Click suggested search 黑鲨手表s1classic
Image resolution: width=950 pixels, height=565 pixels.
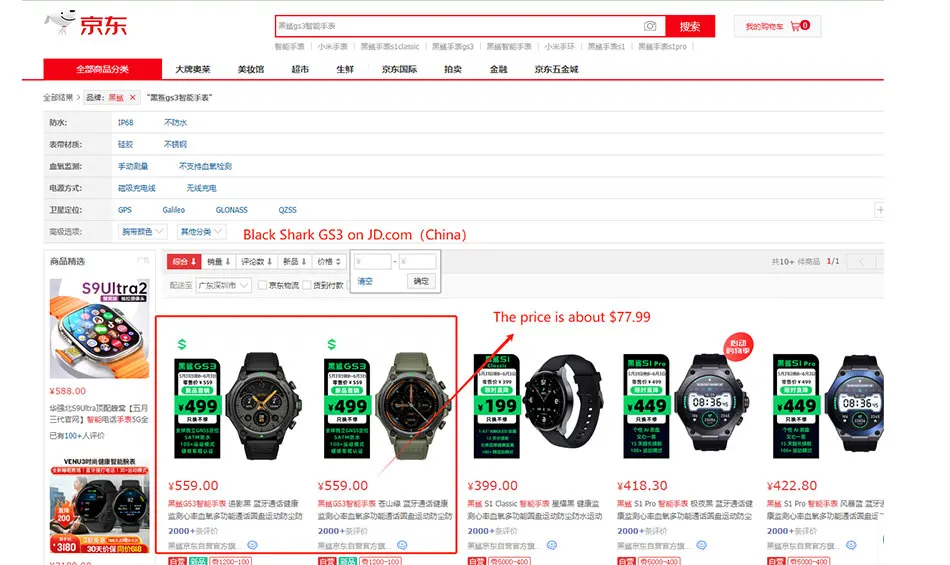tap(390, 47)
